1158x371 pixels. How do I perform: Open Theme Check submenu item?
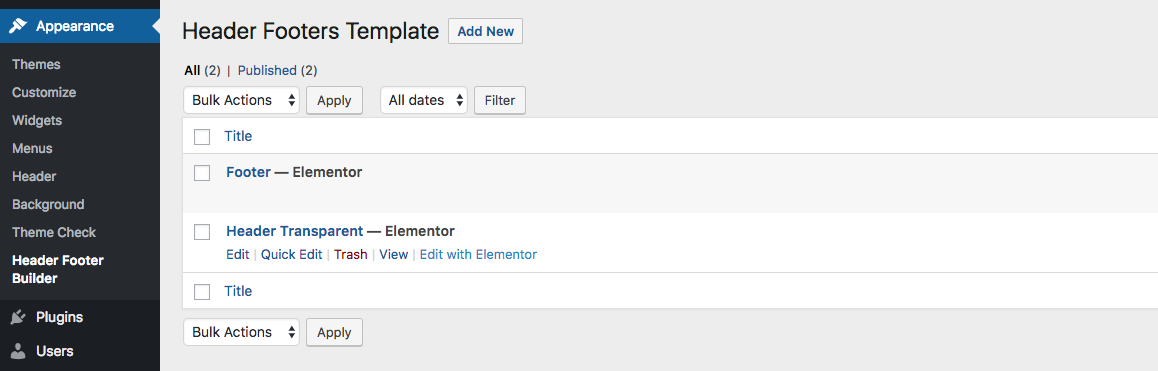tap(54, 232)
